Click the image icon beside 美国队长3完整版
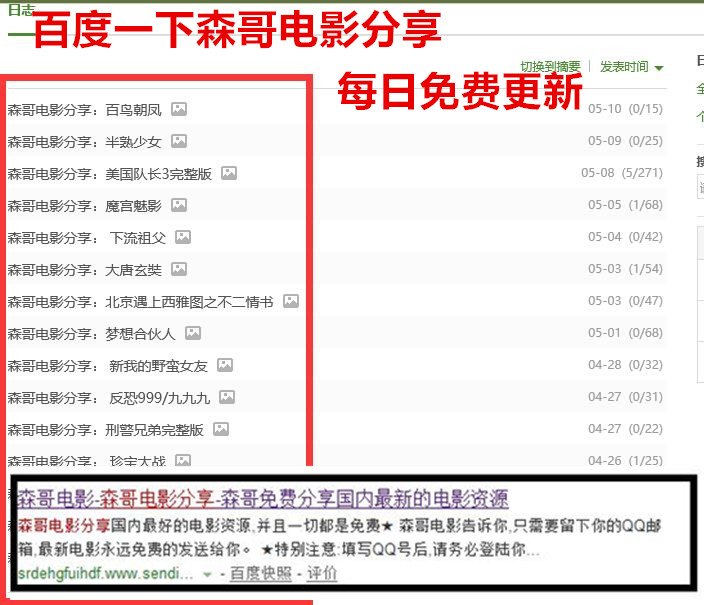Screen dimensions: 704x605 [229, 173]
